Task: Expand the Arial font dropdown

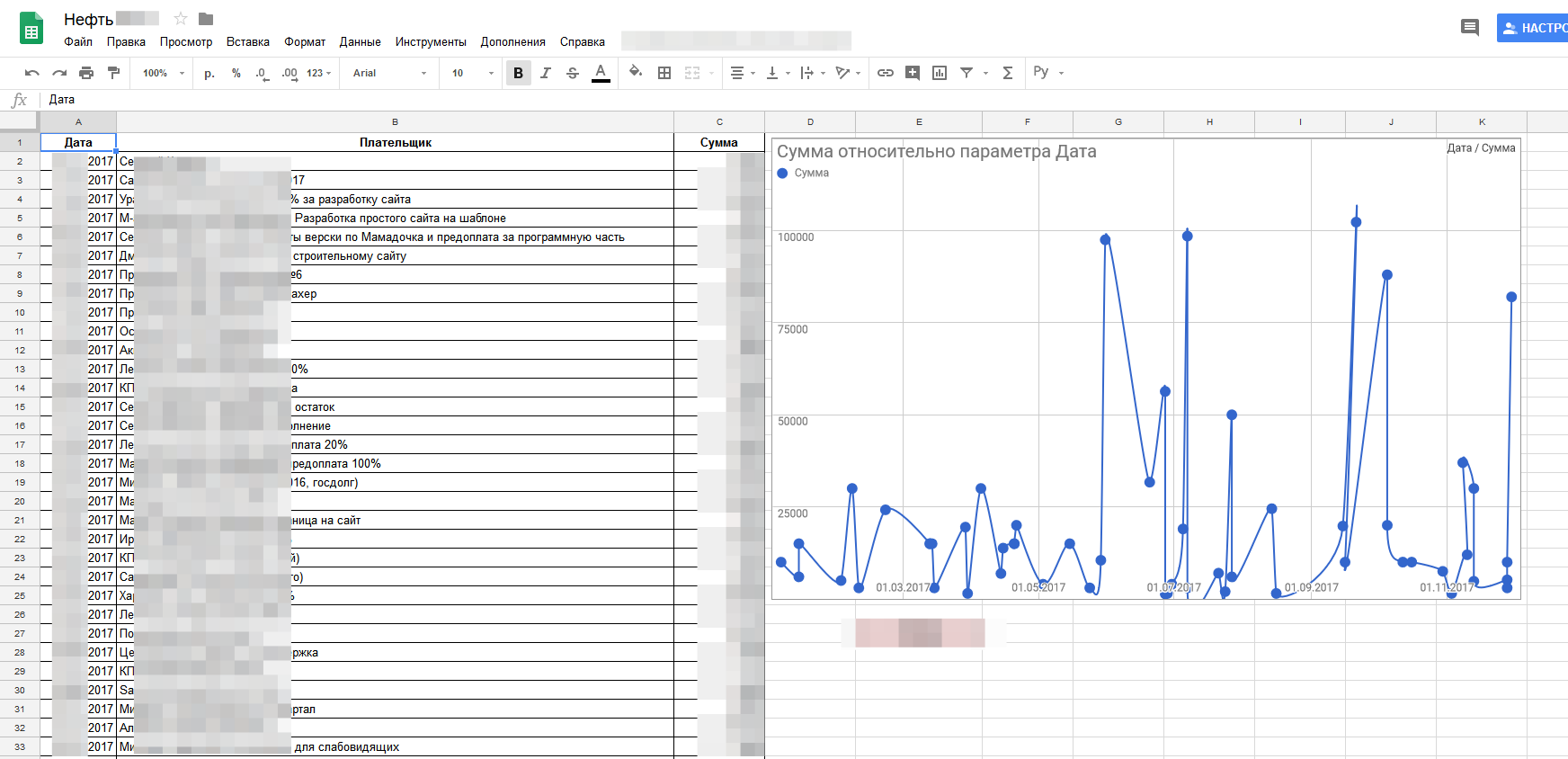Action: pos(389,73)
